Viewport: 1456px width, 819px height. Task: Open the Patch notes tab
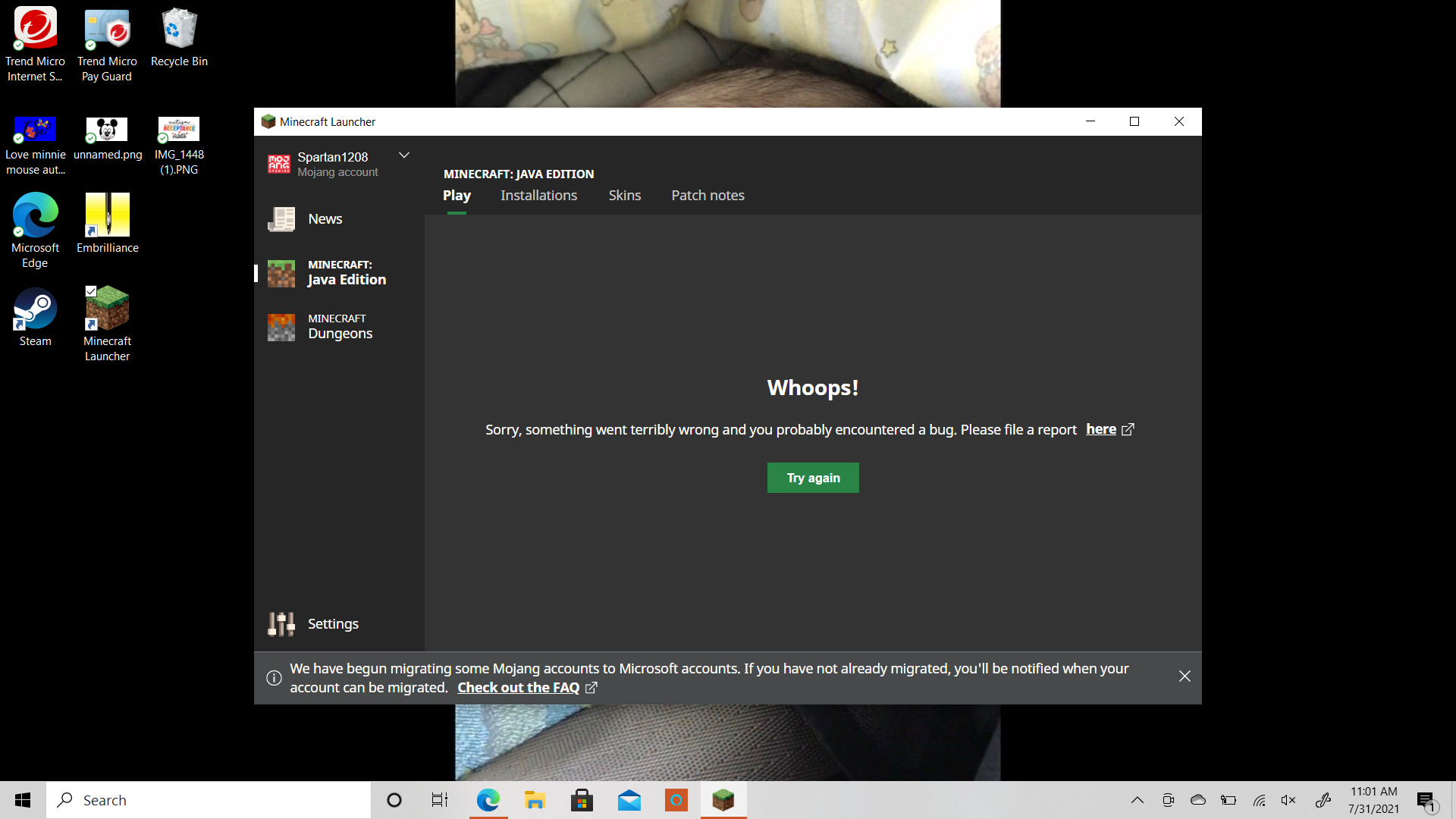(x=708, y=196)
